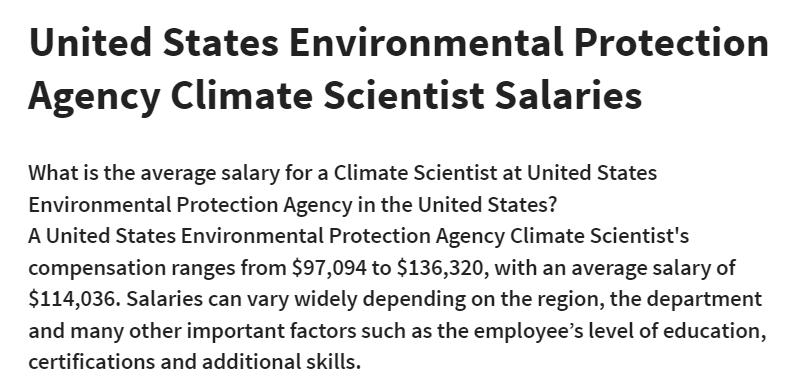811x390 pixels.
Task: Click the text line ending 'Climate Scientist's'
Action: point(358,236)
